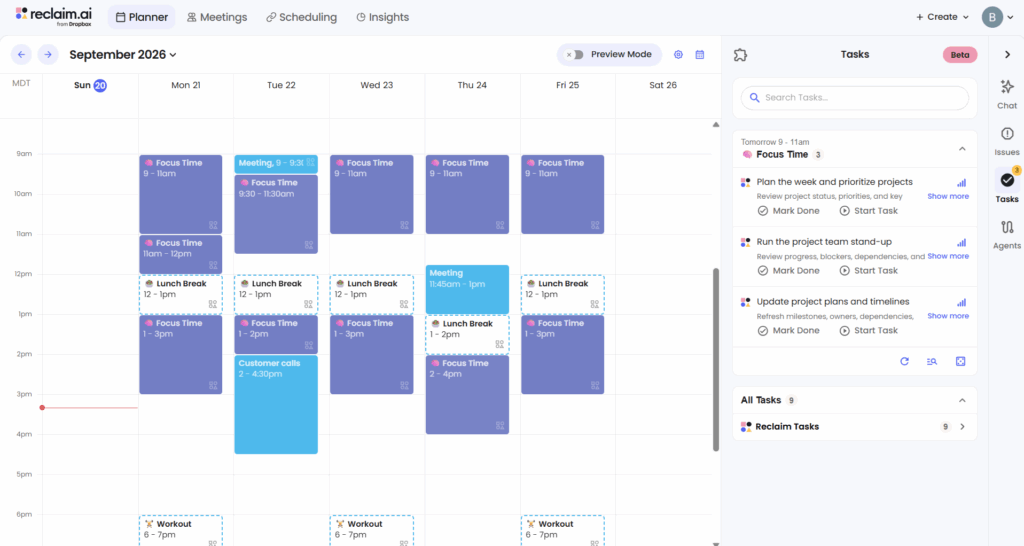The width and height of the screenshot is (1024, 546).
Task: Switch to the Insights tab
Action: [383, 17]
